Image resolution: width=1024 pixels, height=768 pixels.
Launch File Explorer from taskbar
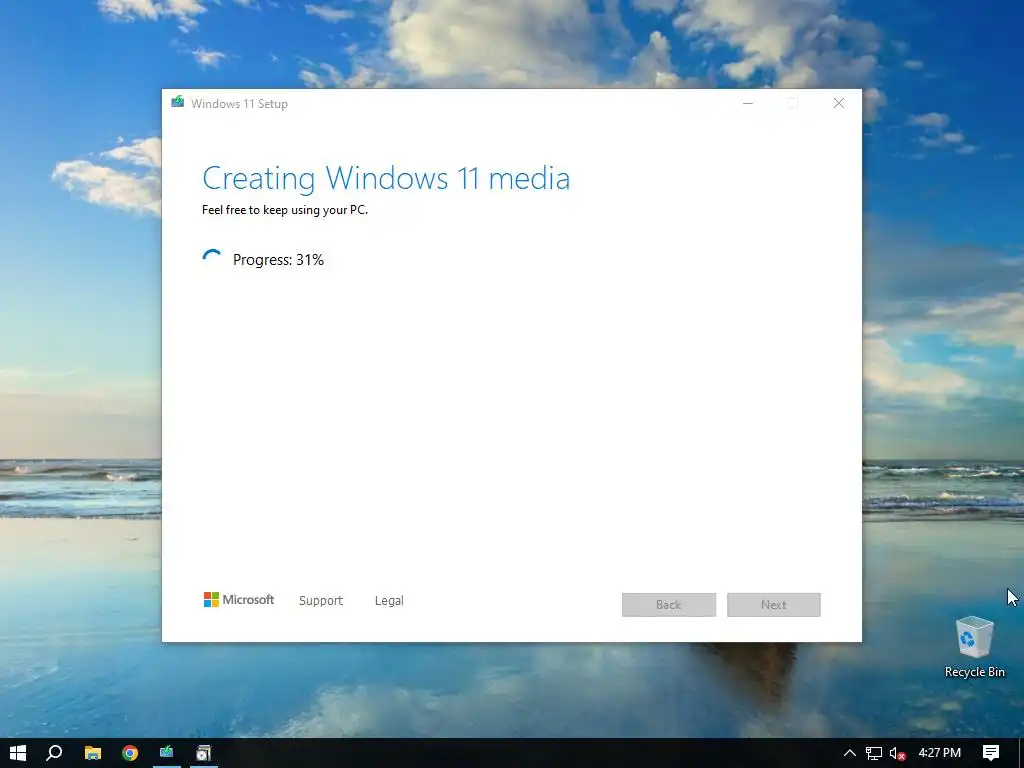click(x=93, y=753)
